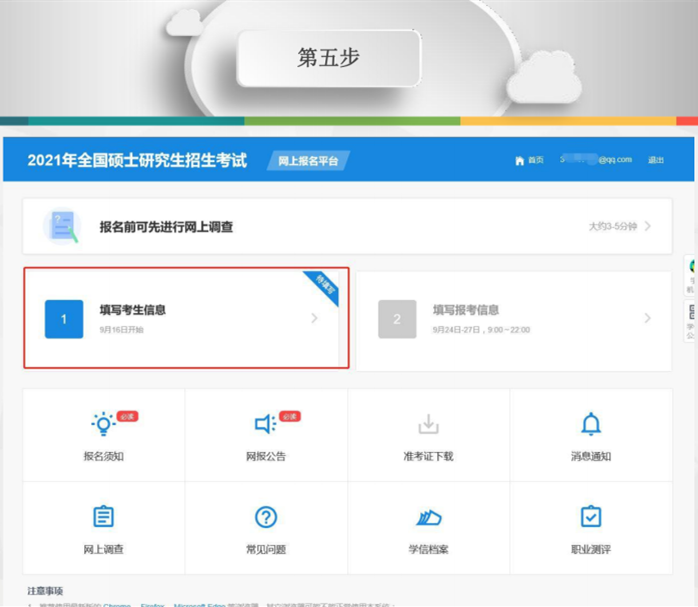Expand the 填写考生信息 step arrow
698x607 pixels.
pyautogui.click(x=314, y=318)
